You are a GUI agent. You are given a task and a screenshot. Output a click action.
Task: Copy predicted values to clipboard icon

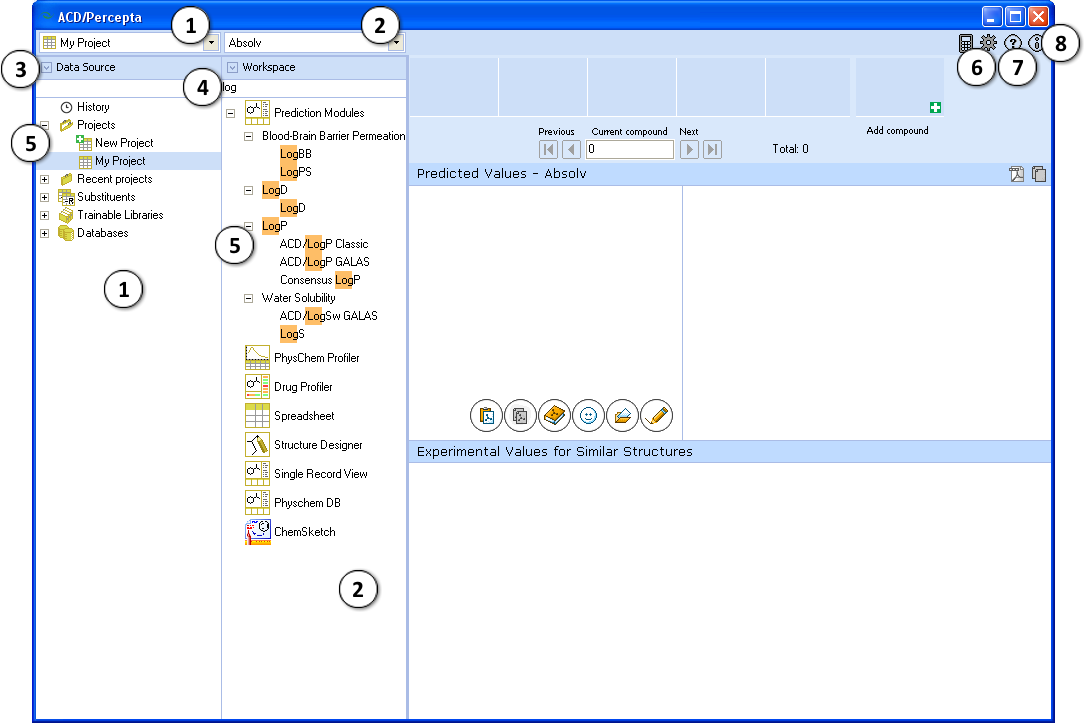(1038, 174)
